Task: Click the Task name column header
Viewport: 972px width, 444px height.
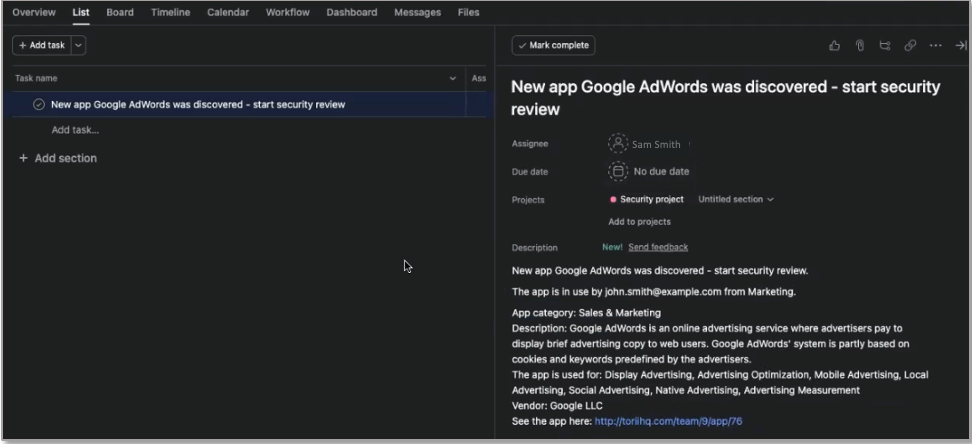Action: click(36, 78)
